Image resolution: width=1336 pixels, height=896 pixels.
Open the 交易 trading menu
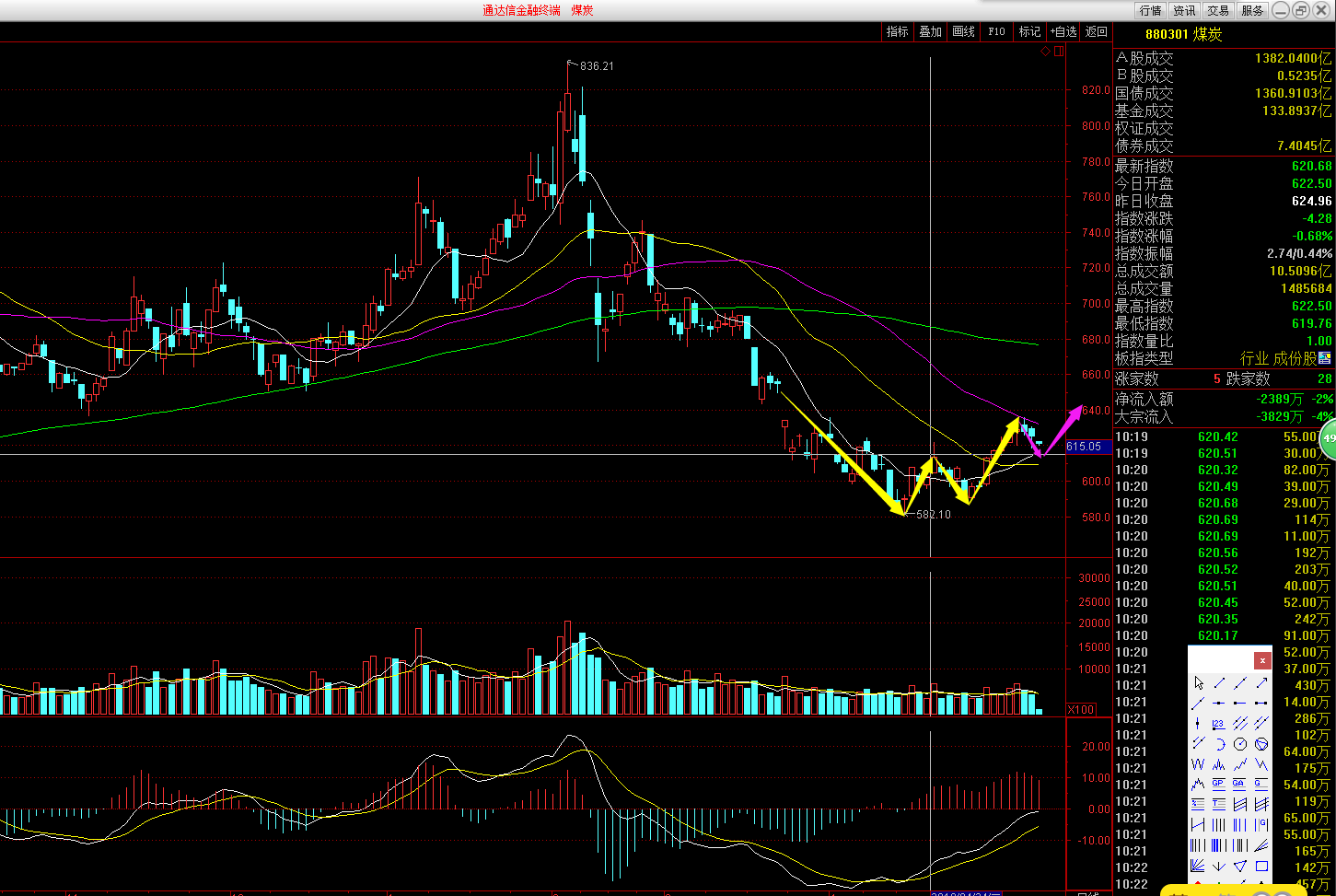pos(1218,10)
